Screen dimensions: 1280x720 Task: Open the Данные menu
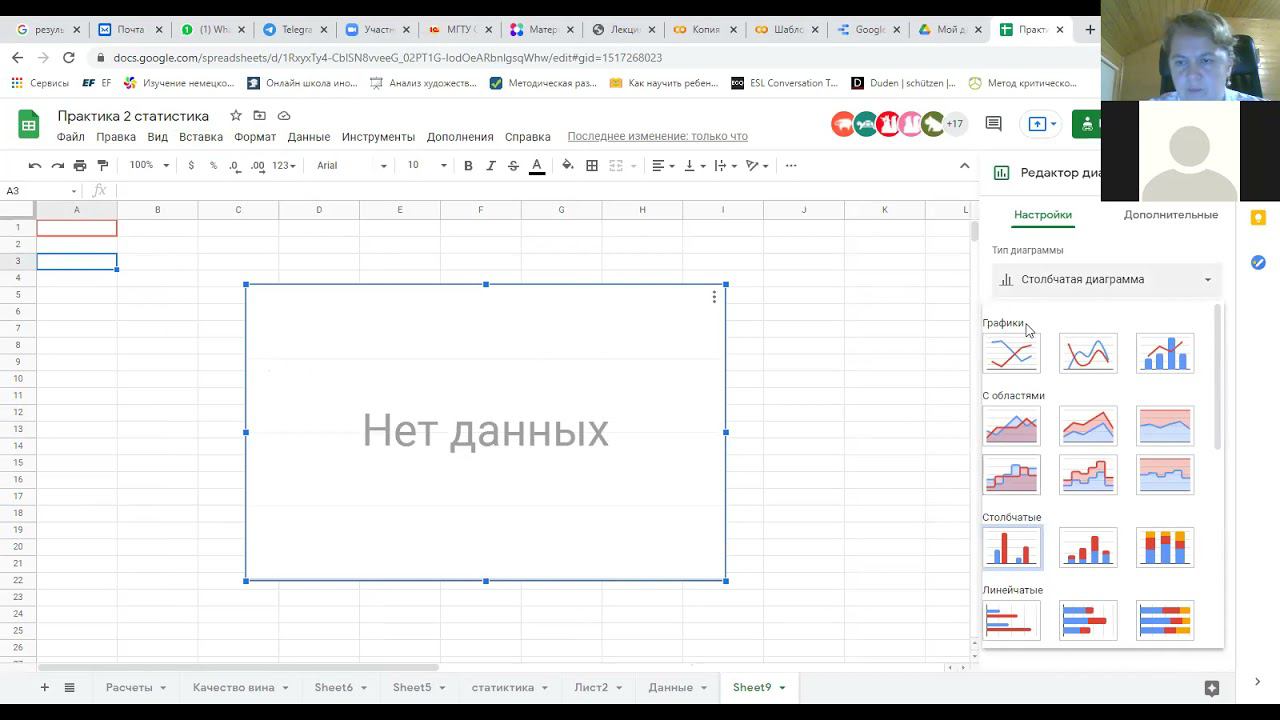[x=309, y=137]
